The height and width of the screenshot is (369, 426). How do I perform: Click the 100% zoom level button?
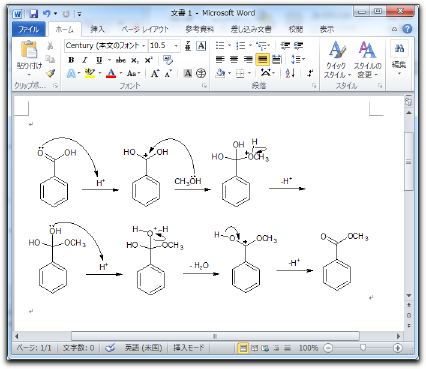308,348
